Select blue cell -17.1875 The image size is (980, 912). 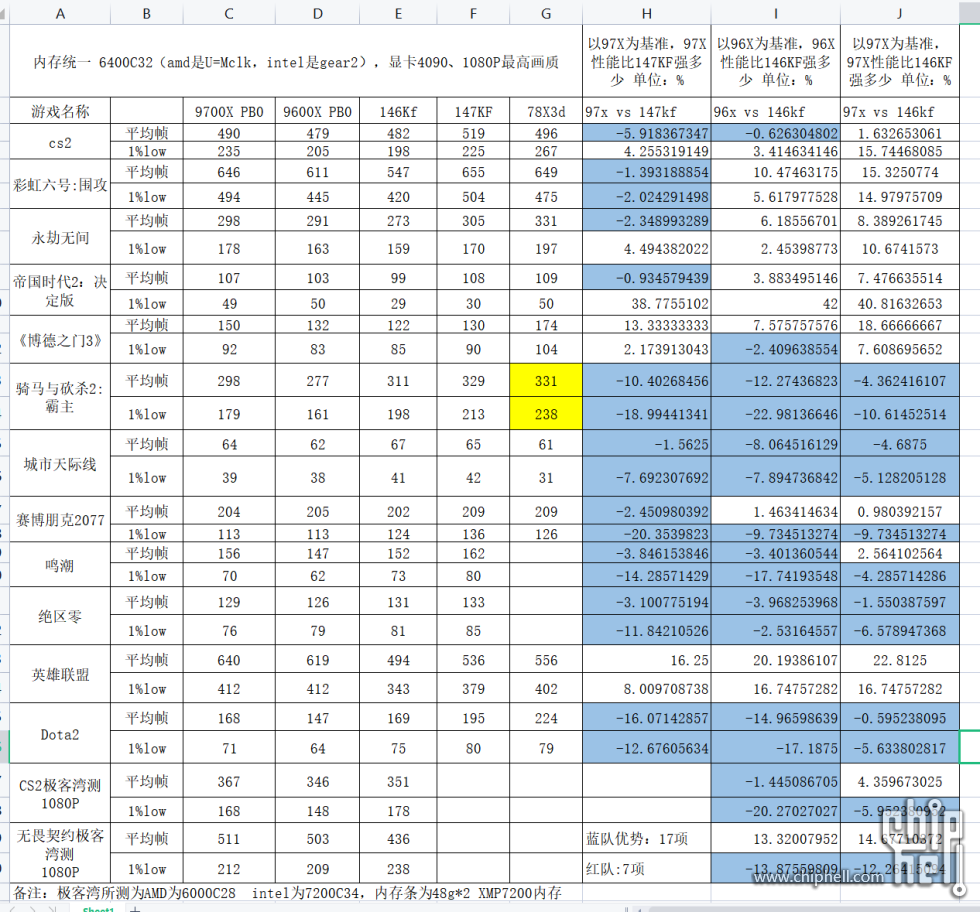tap(776, 748)
